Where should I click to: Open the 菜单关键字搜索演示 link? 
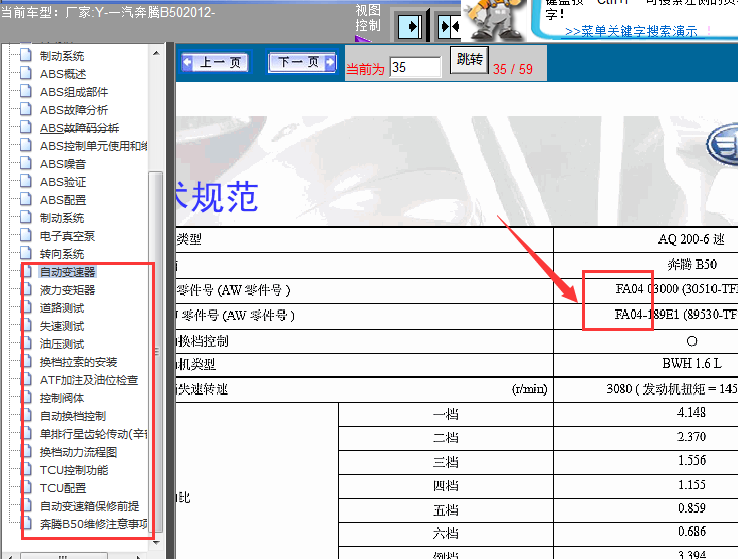tap(631, 32)
